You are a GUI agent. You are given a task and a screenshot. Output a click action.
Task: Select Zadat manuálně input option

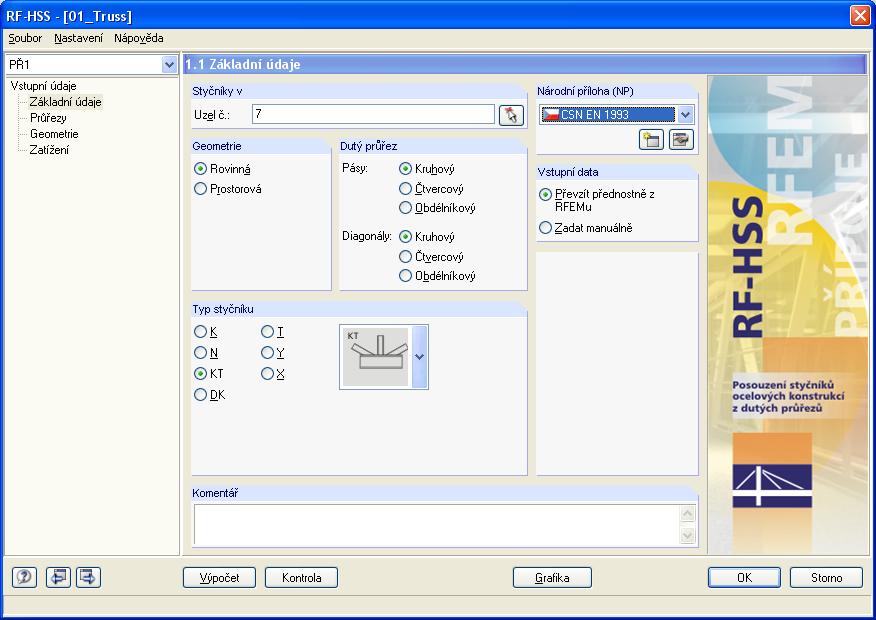tap(585, 228)
